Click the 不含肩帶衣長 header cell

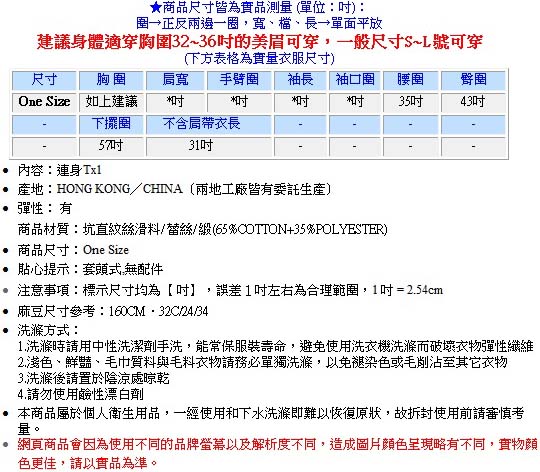tap(209, 124)
